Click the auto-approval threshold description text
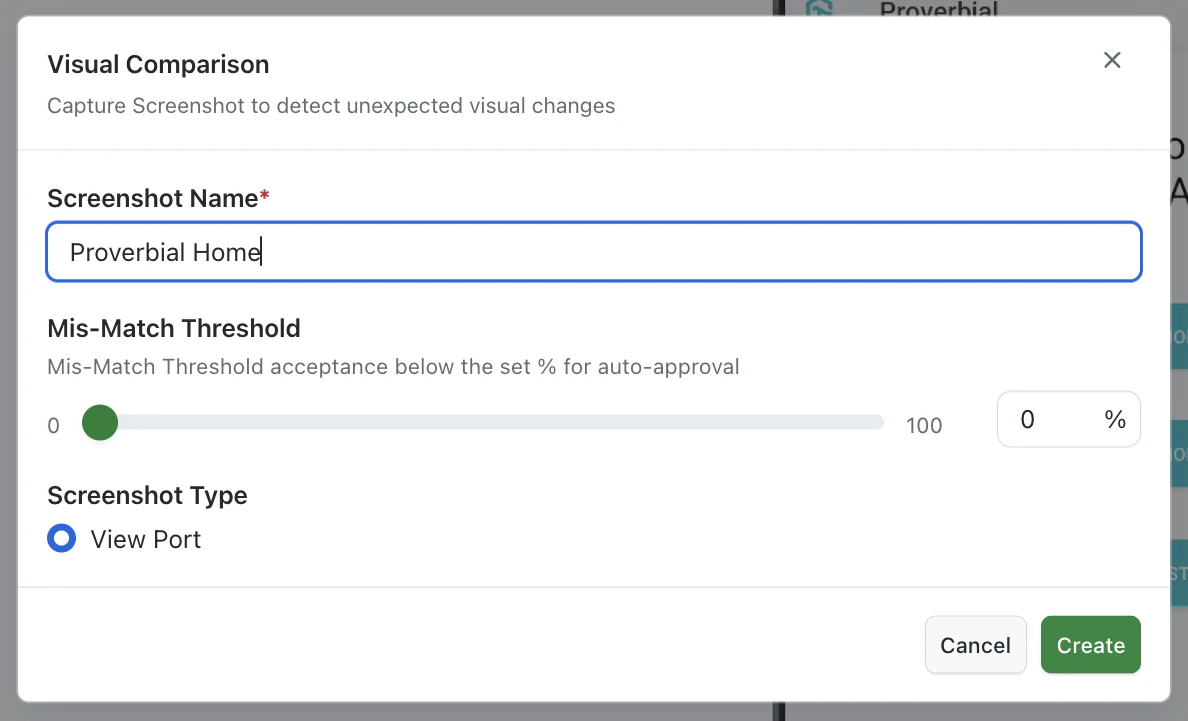 pyautogui.click(x=392, y=367)
